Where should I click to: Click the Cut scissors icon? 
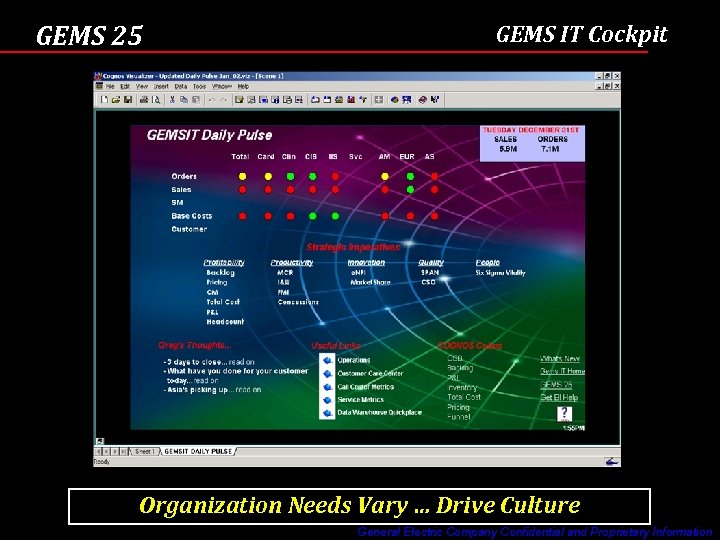[172, 100]
